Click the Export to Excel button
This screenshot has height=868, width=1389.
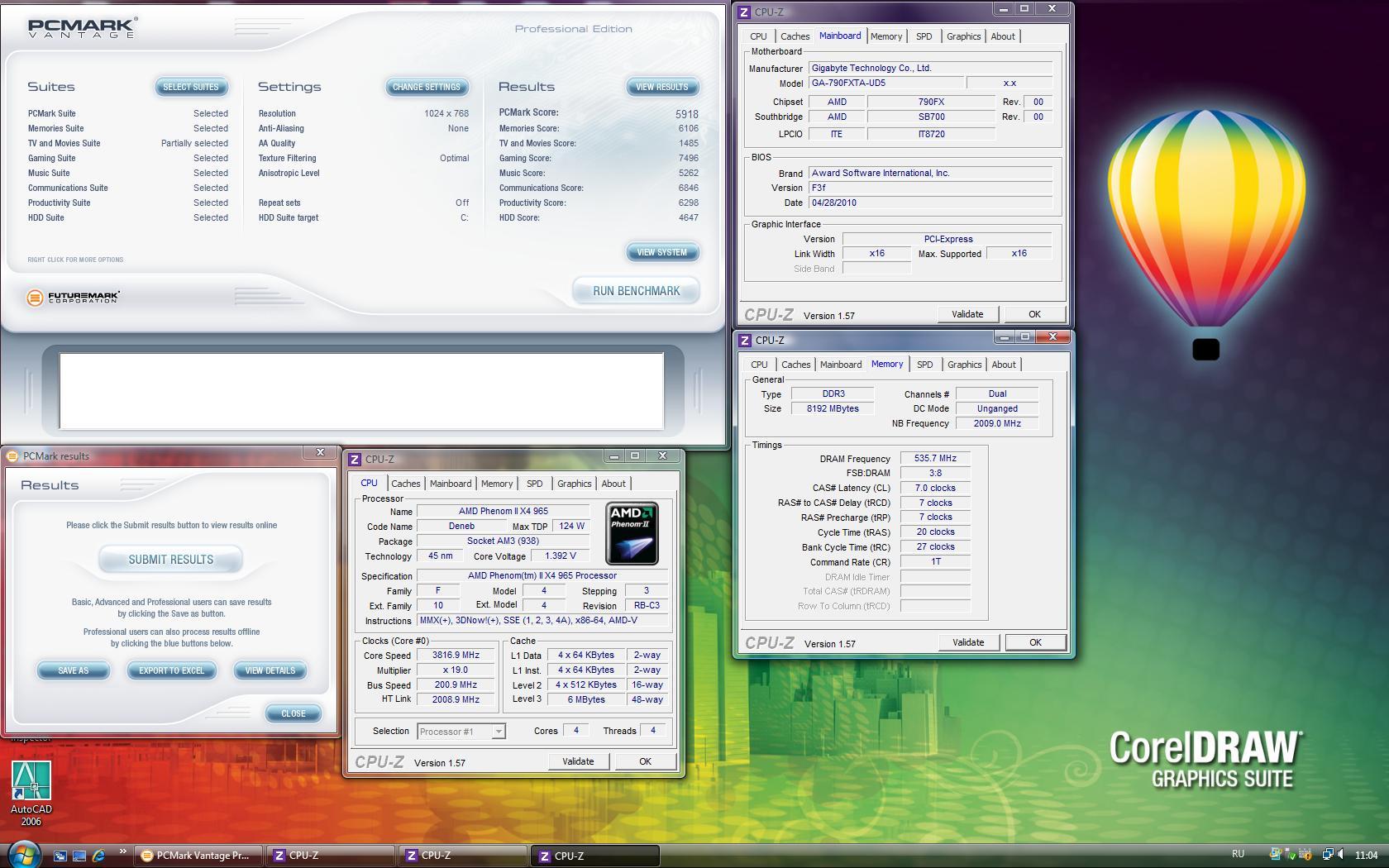point(171,670)
